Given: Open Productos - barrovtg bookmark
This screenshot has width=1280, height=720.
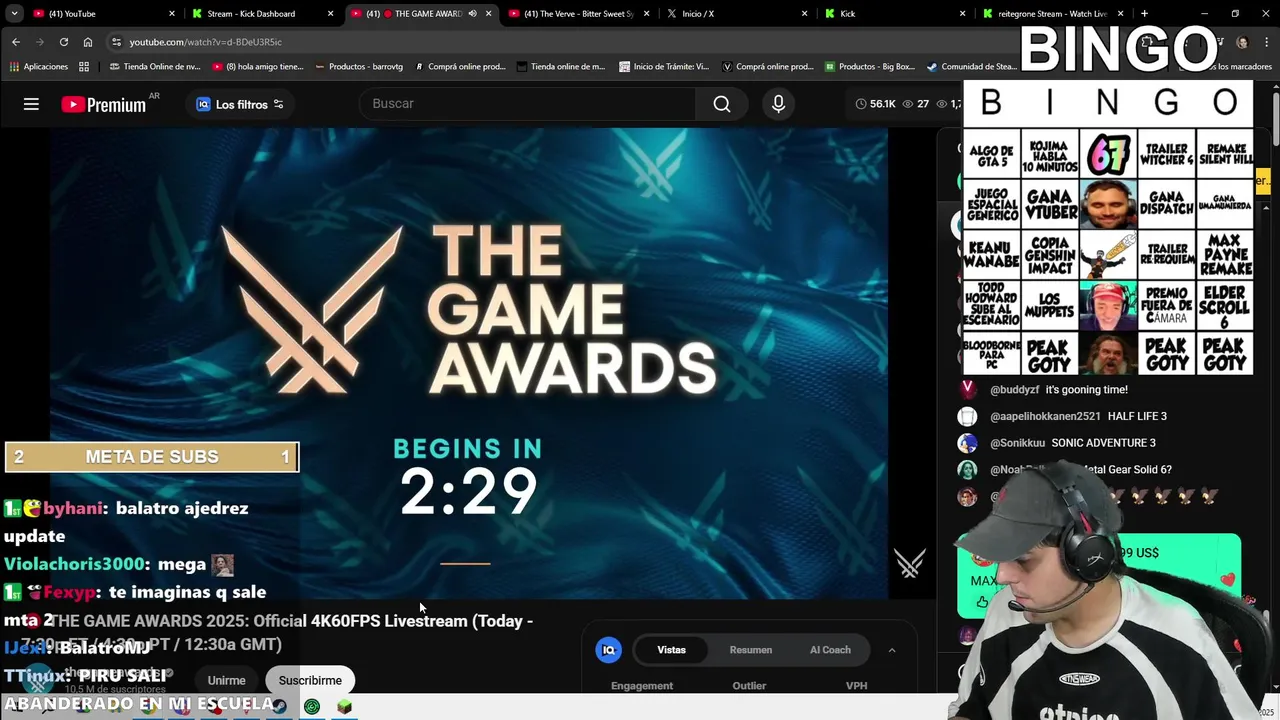Looking at the screenshot, I should point(359,67).
